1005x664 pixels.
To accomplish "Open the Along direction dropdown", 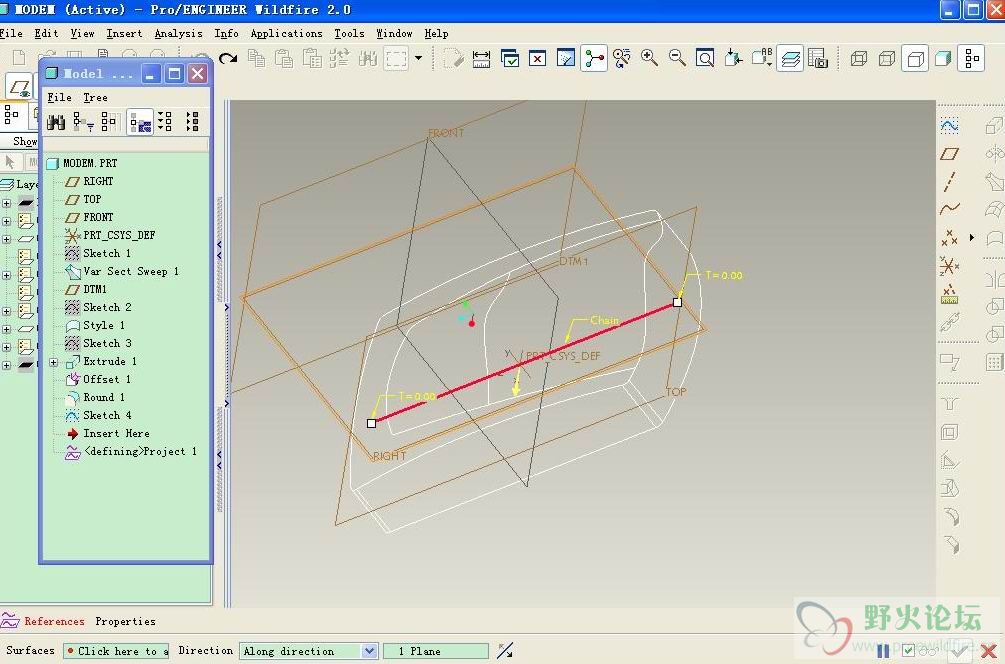I will [x=309, y=651].
